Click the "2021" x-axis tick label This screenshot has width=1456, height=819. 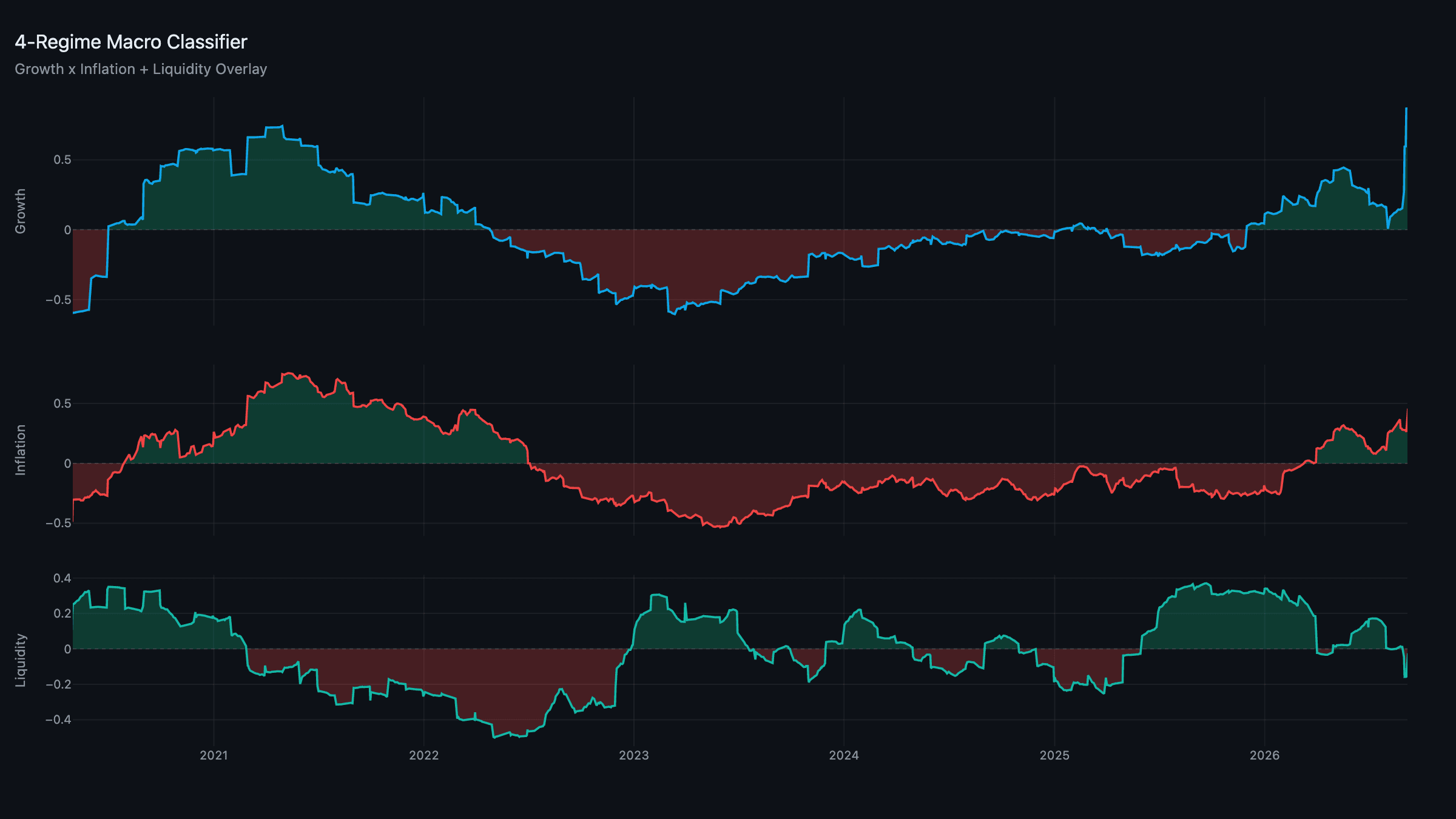coord(214,755)
